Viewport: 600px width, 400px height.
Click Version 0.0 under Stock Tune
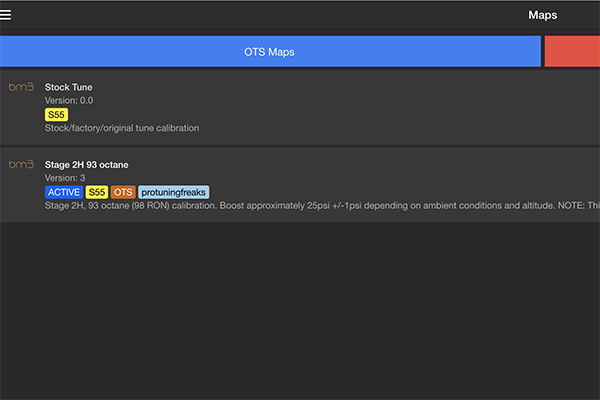click(x=69, y=100)
